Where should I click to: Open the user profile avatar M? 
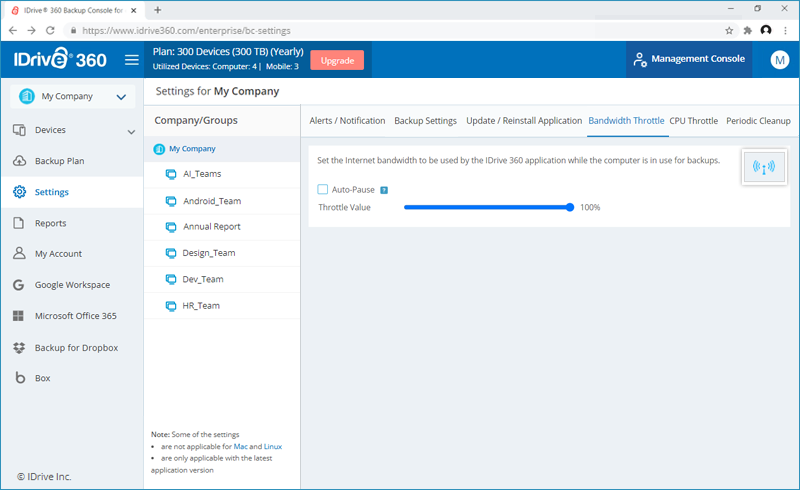[x=779, y=60]
